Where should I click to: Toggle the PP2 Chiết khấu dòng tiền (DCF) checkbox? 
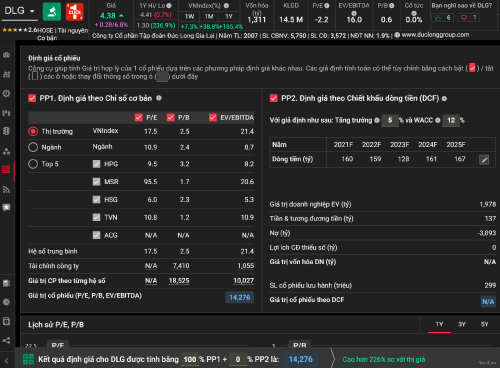(x=274, y=98)
